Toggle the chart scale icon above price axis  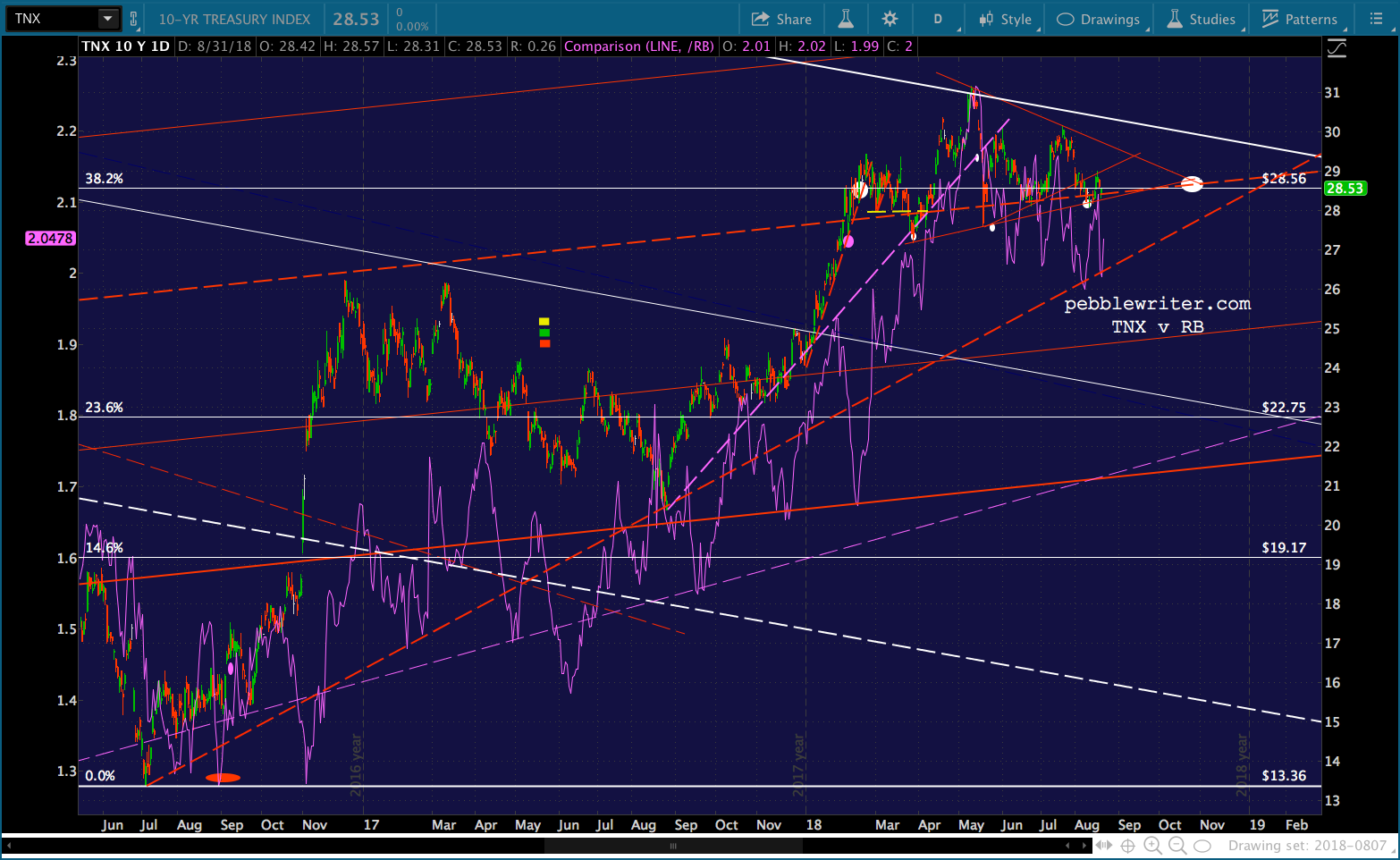(1337, 48)
